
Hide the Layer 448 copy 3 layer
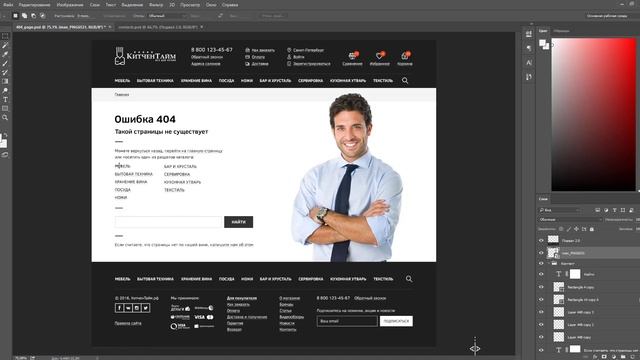click(542, 312)
